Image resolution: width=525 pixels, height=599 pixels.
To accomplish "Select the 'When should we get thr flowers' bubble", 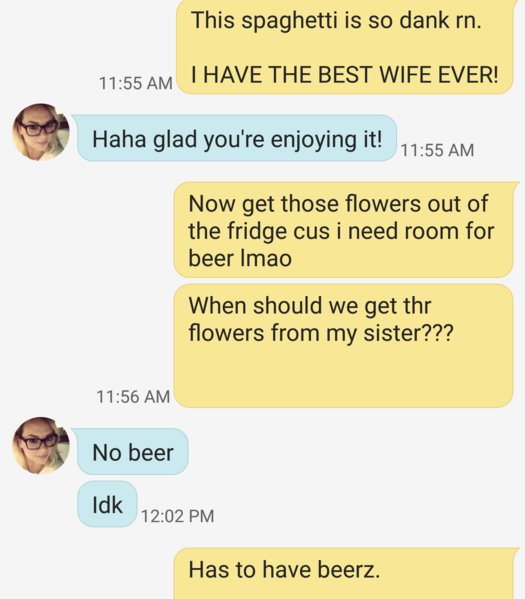I will [344, 346].
